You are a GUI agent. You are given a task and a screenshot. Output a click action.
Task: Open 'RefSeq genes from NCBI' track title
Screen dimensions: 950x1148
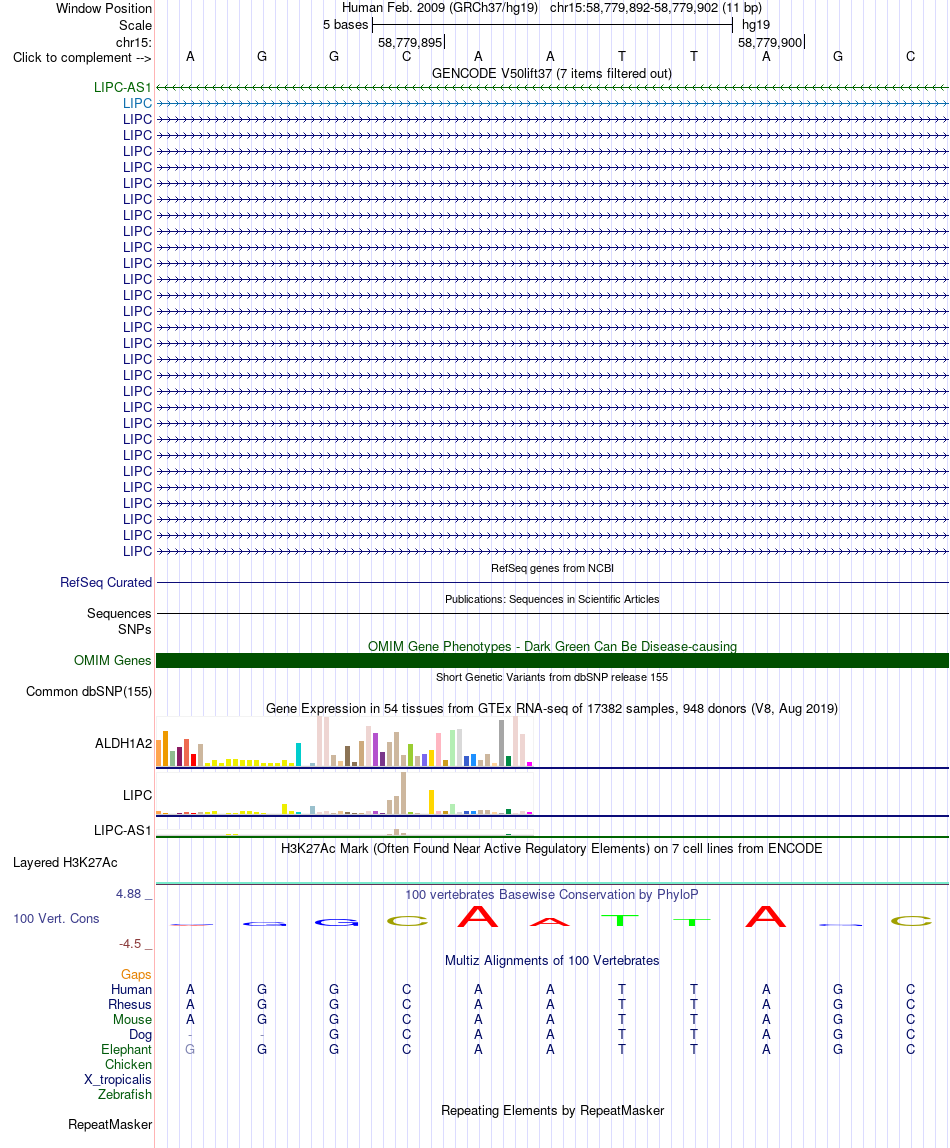[552, 568]
